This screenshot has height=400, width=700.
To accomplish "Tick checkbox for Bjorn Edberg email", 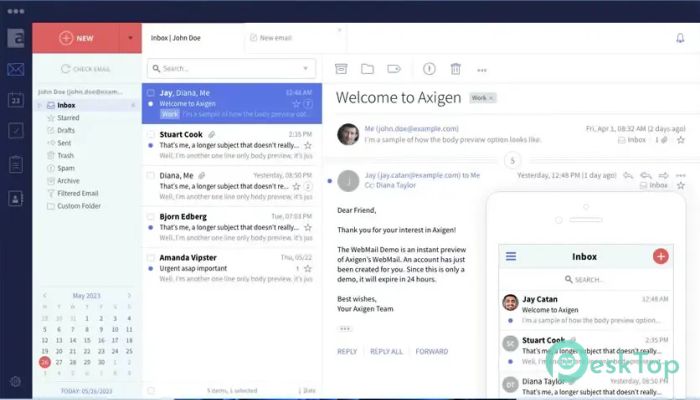I will pyautogui.click(x=151, y=216).
